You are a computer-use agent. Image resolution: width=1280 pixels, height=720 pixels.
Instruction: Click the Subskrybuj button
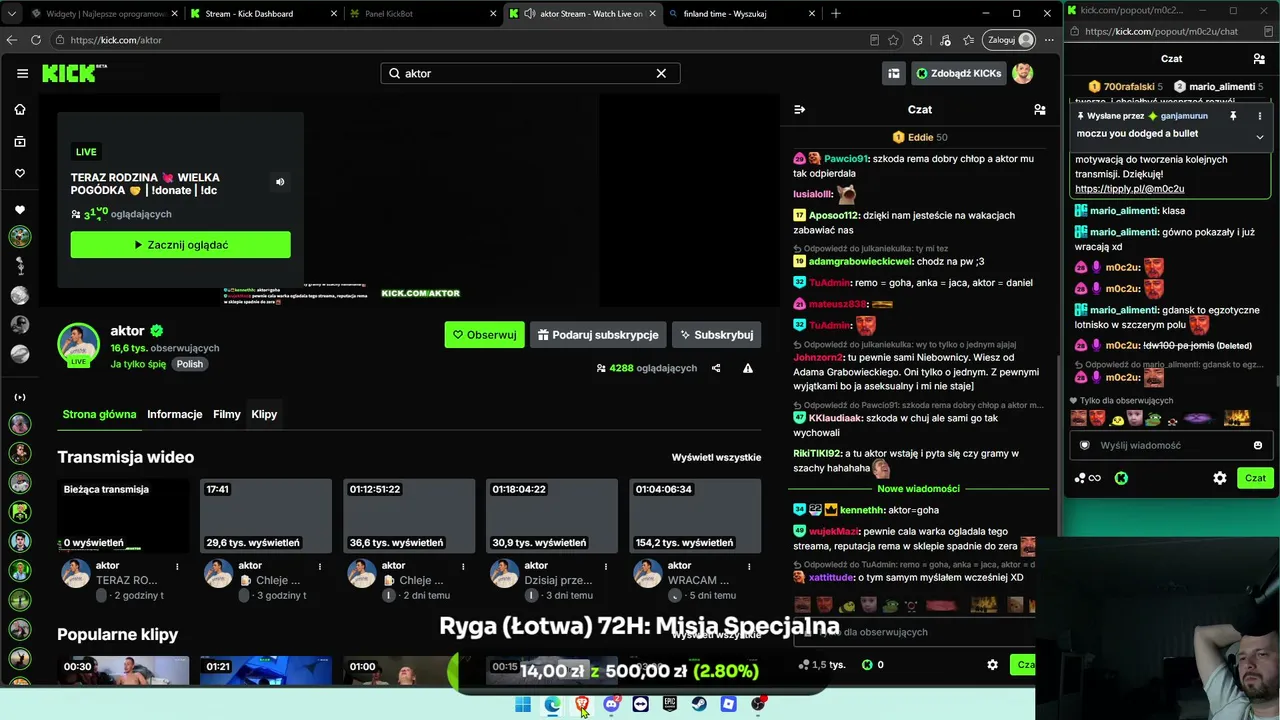click(x=717, y=335)
